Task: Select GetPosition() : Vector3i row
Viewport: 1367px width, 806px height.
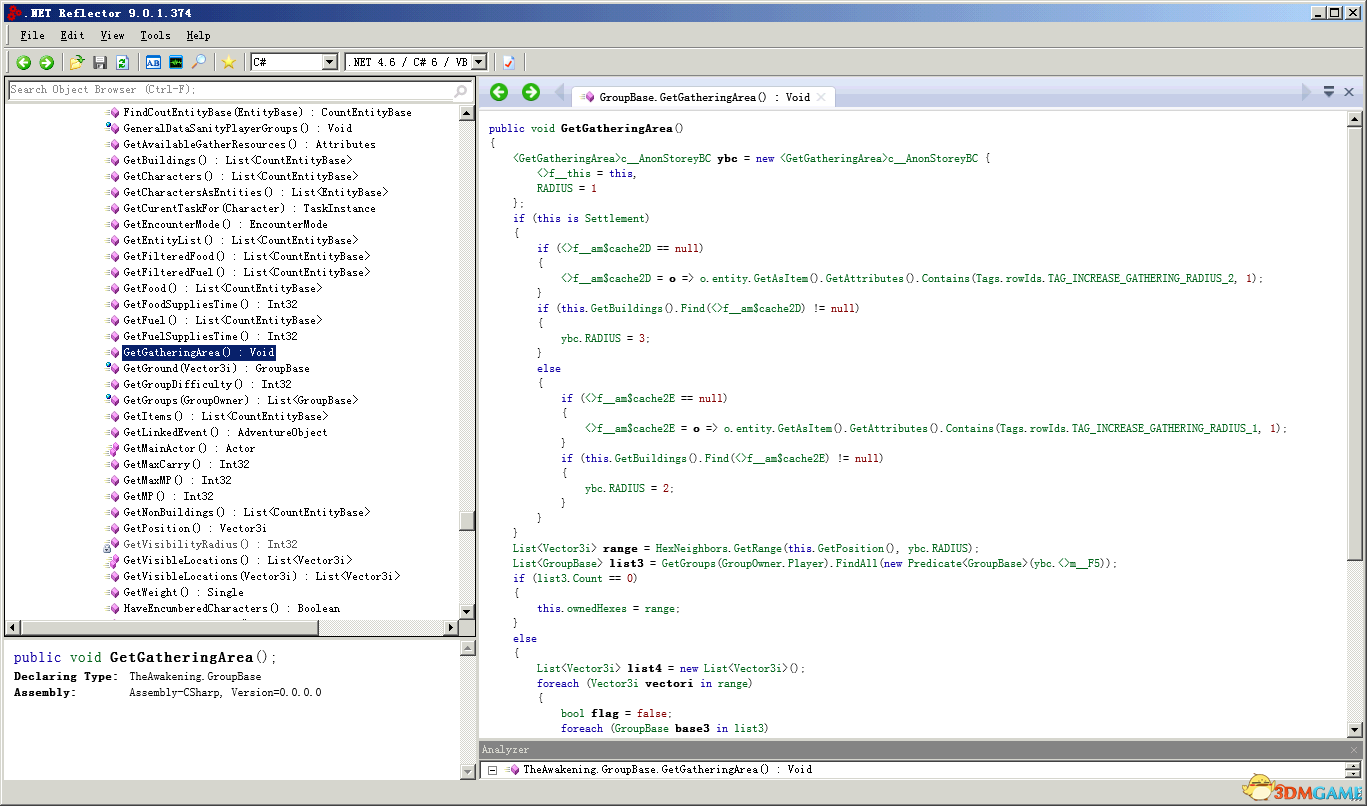Action: pyautogui.click(x=195, y=528)
